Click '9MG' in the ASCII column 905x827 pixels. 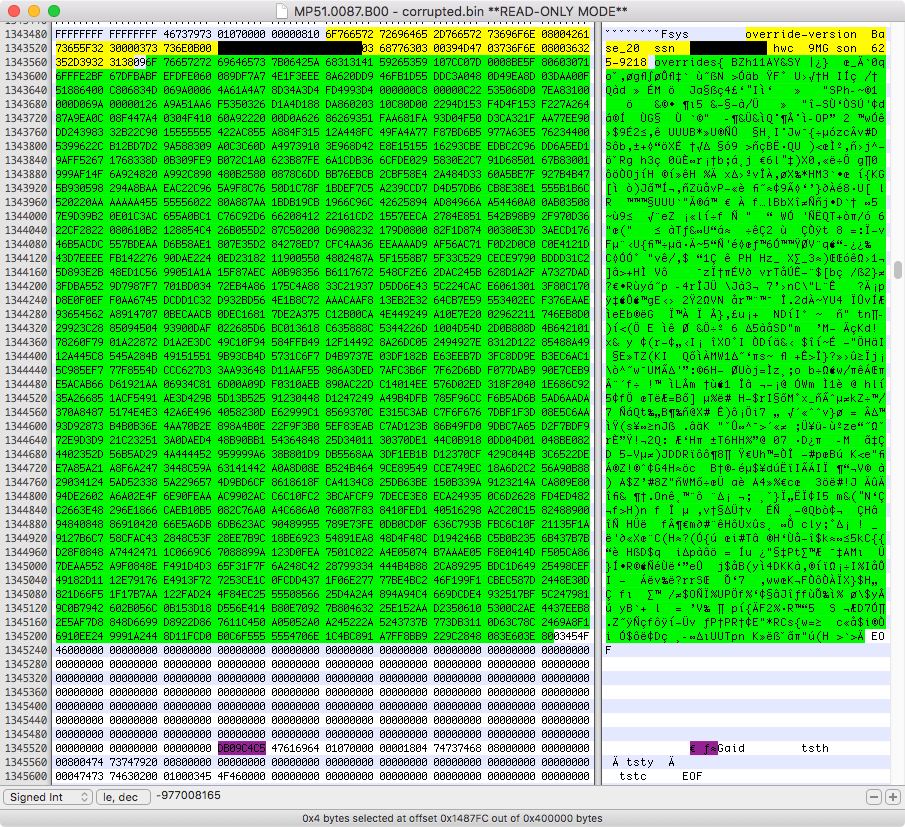coord(818,48)
